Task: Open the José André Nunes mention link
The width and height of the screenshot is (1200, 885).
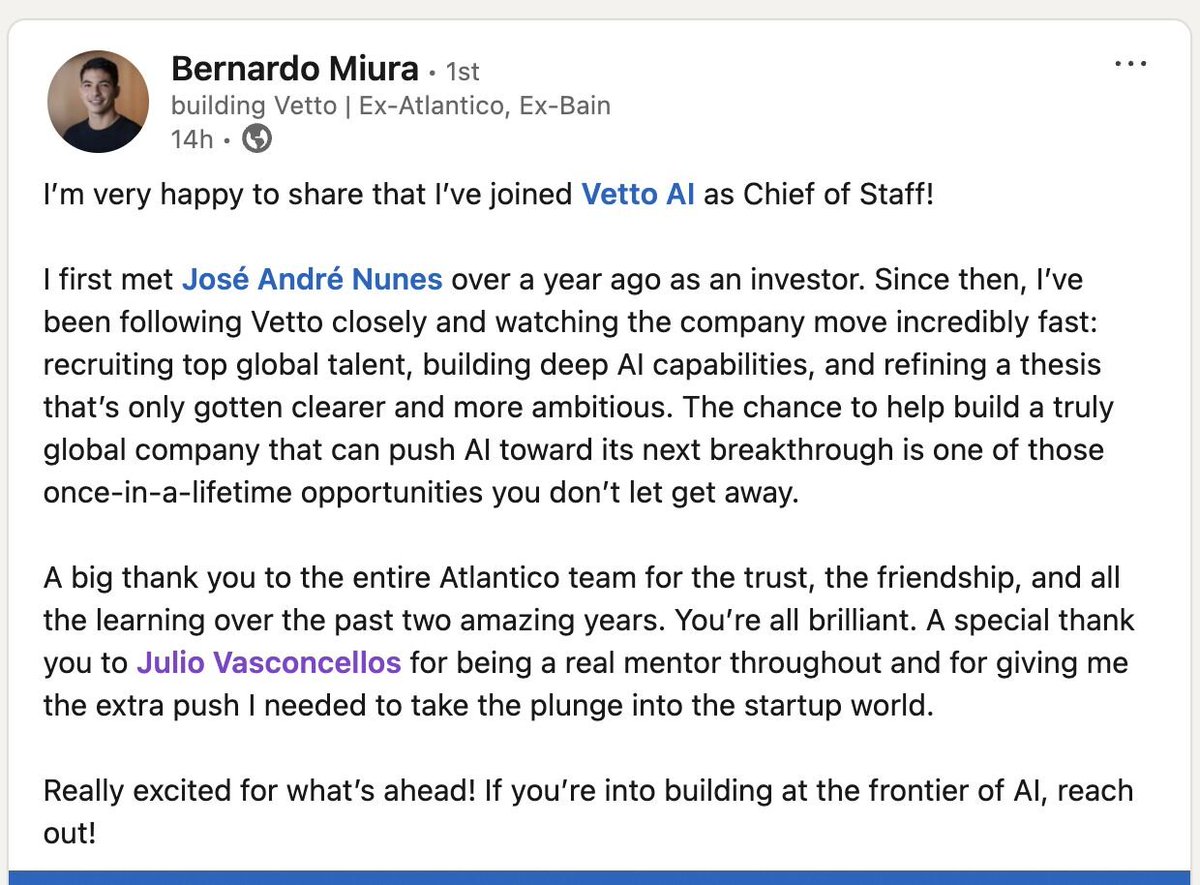Action: (312, 279)
